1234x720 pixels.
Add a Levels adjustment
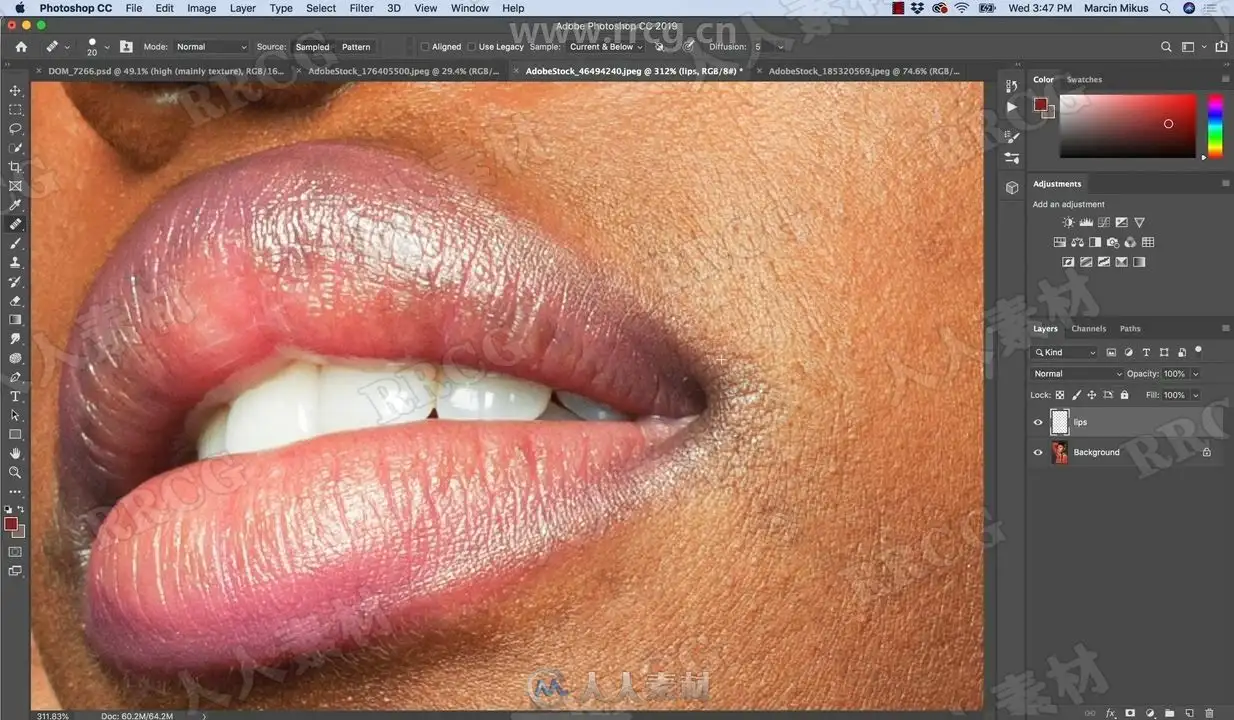[1086, 222]
